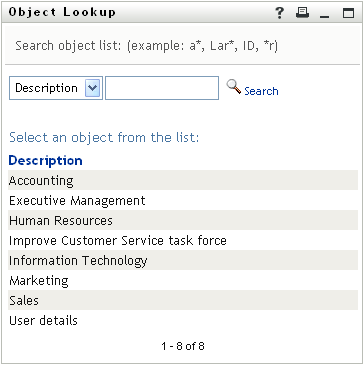Pick Improve Customer Service task force

(x=183, y=240)
